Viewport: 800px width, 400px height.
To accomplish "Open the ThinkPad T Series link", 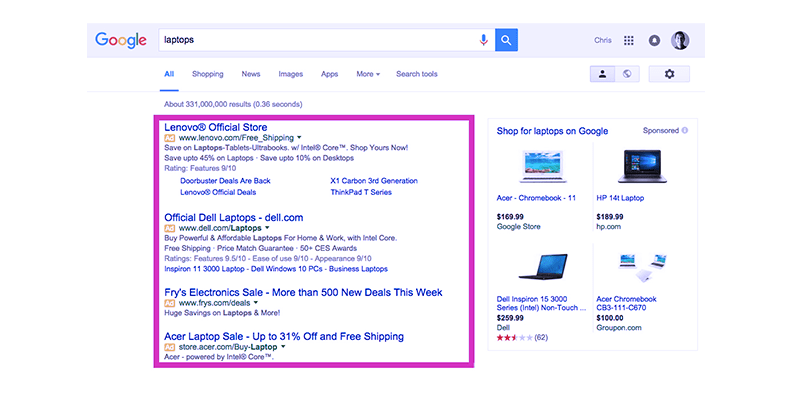I will point(361,192).
